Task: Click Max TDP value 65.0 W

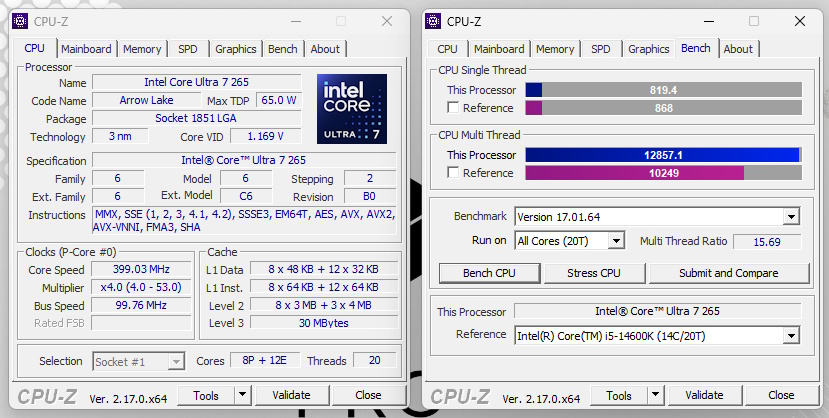Action: tap(279, 100)
